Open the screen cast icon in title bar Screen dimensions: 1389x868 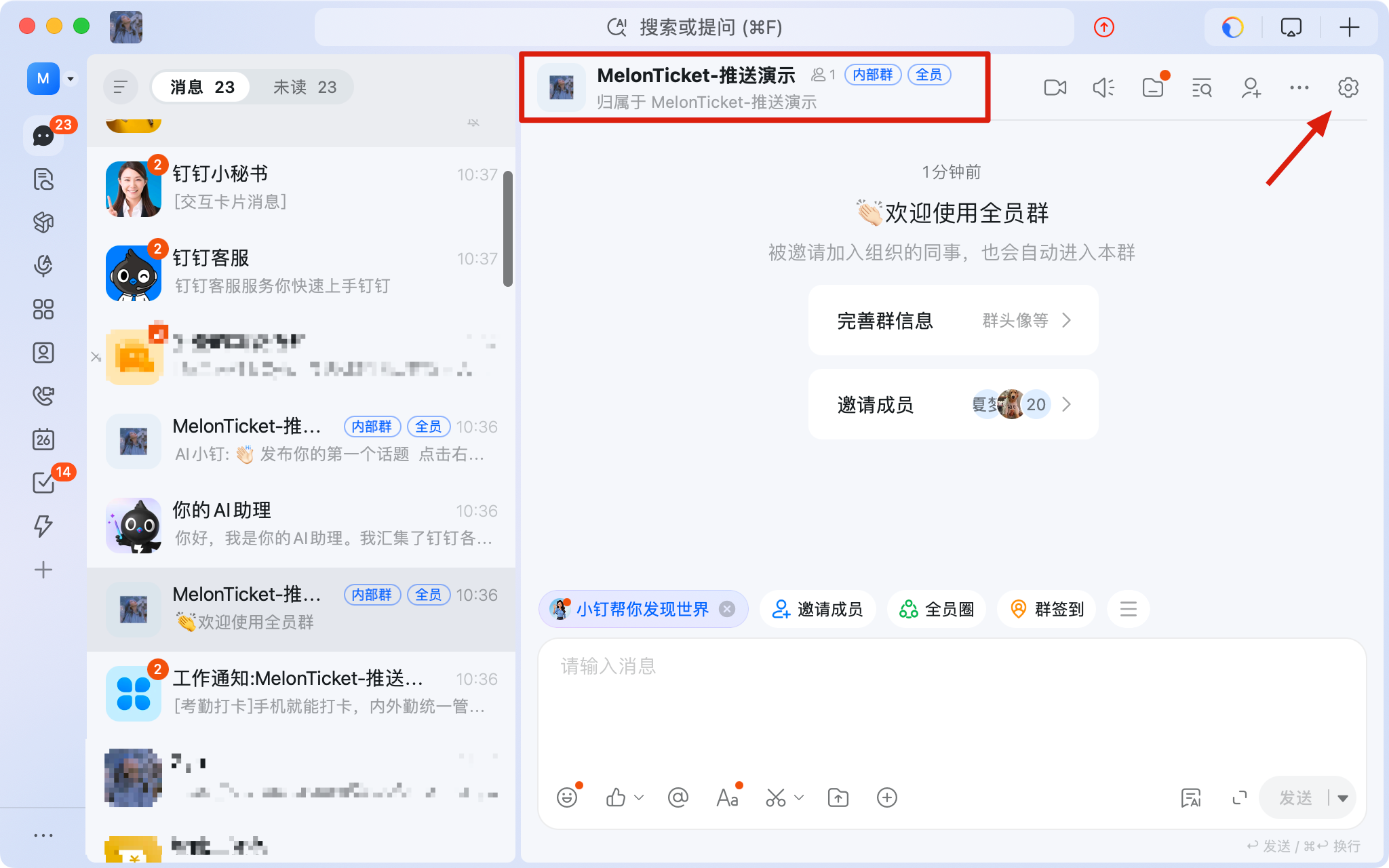(x=1291, y=27)
